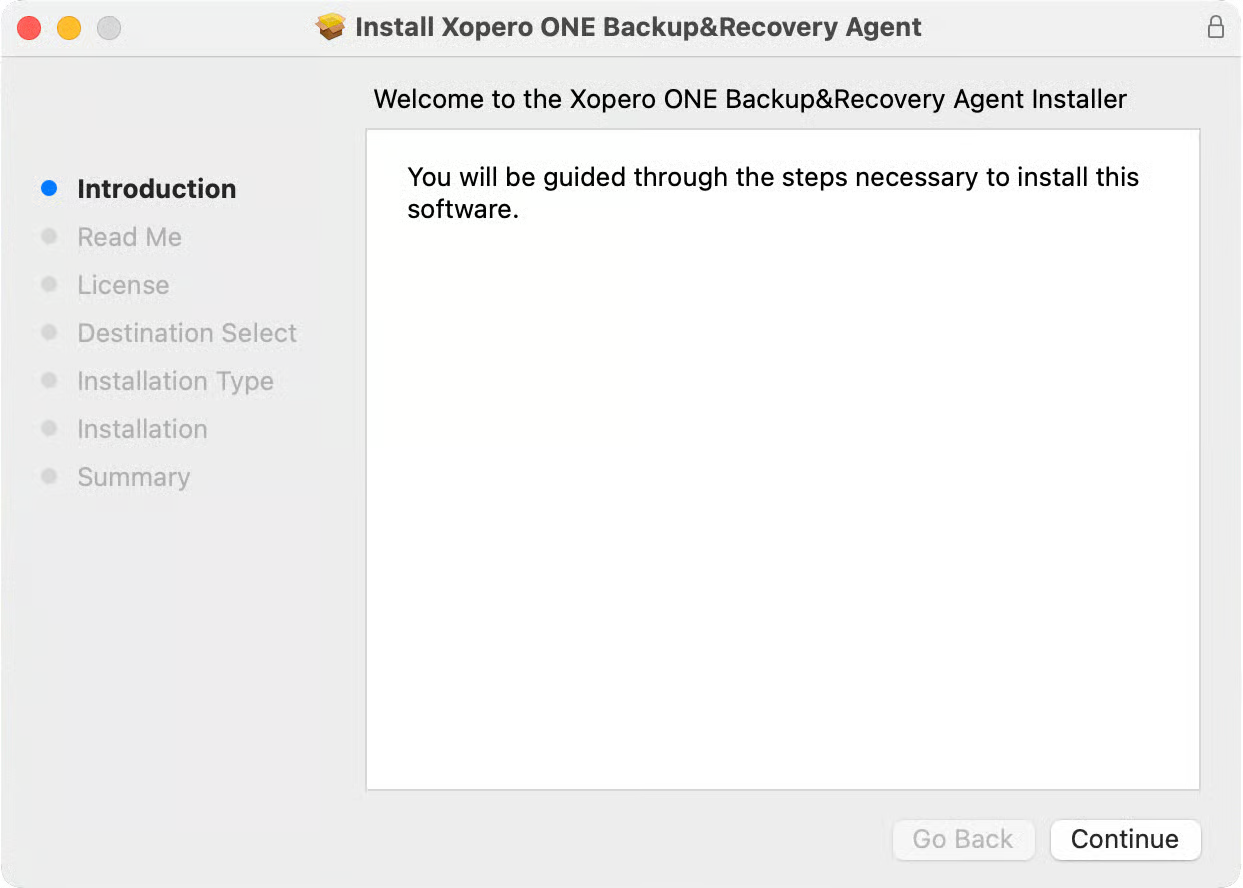Click the Go Back button
This screenshot has width=1243, height=888.
coord(962,839)
